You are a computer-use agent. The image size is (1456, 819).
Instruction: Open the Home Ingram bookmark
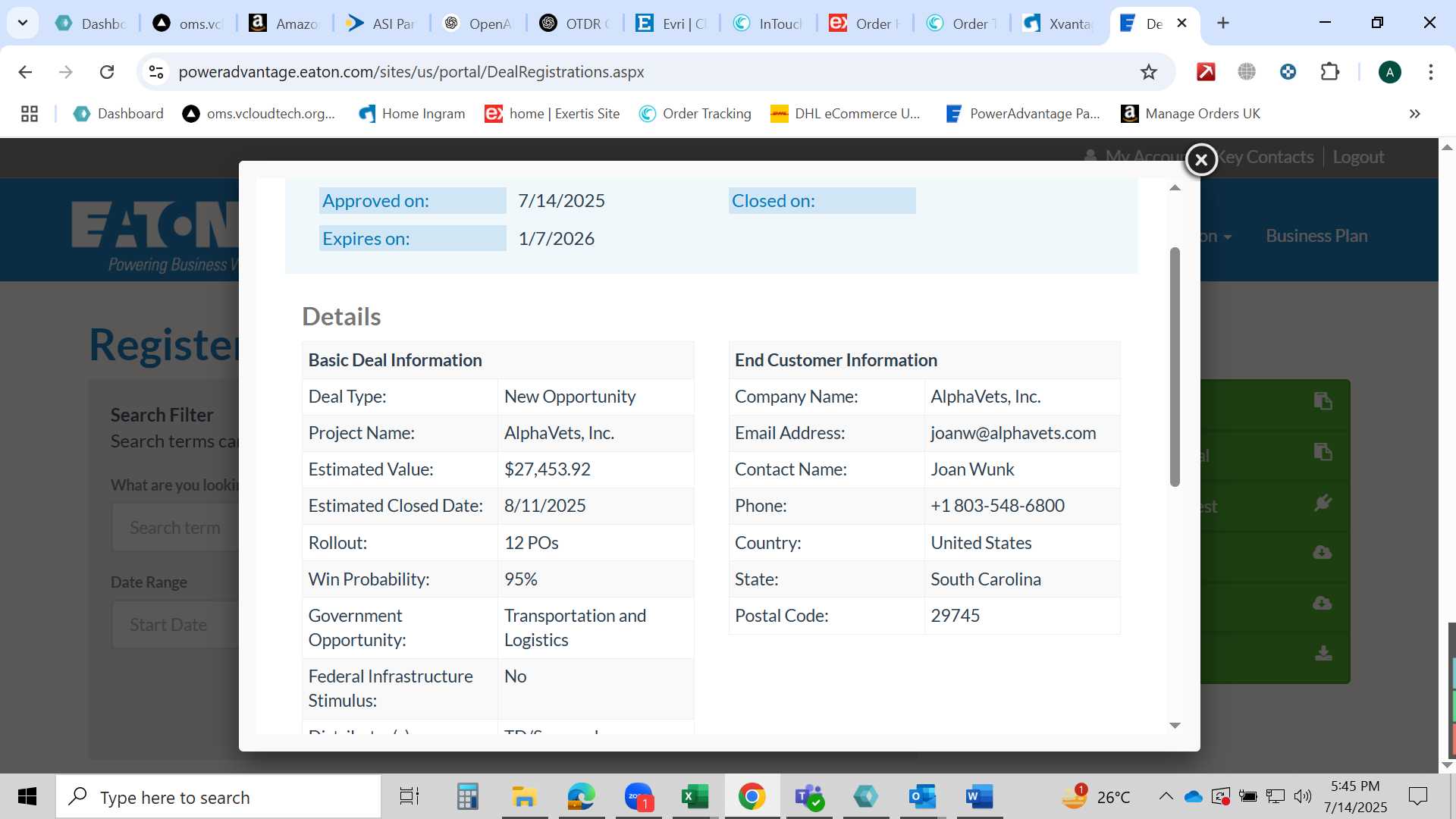click(x=412, y=114)
